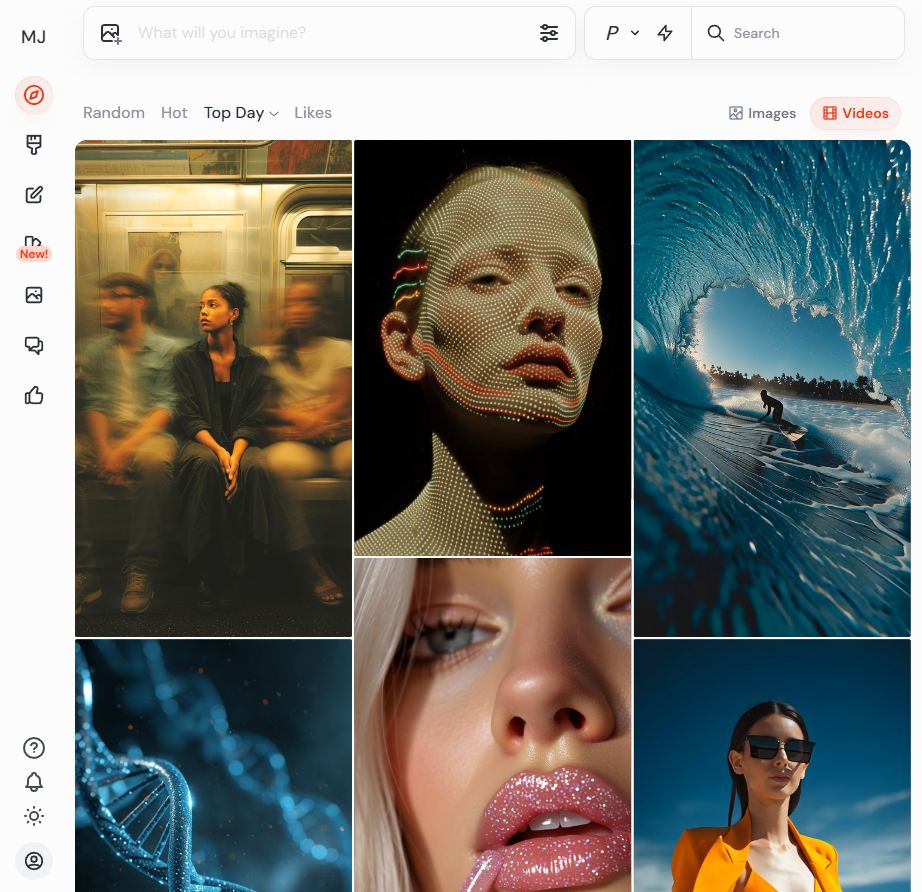Open the Help question mark icon

(x=34, y=748)
